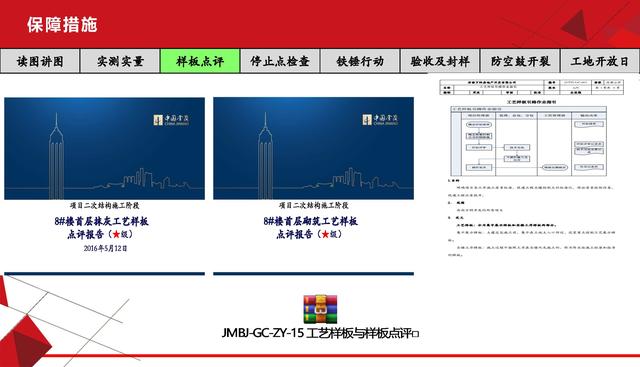Click the JMBJ-GC-ZY-15 工艺样板与样板点评 file label

click(320, 333)
